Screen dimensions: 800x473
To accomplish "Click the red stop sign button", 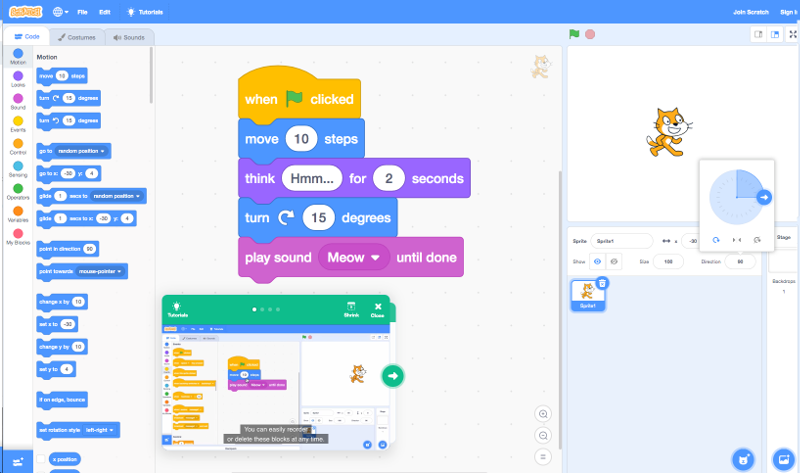I will click(590, 34).
